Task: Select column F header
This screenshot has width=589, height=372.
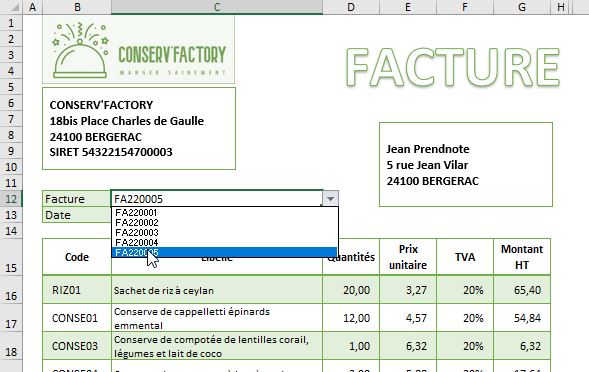Action: [465, 7]
